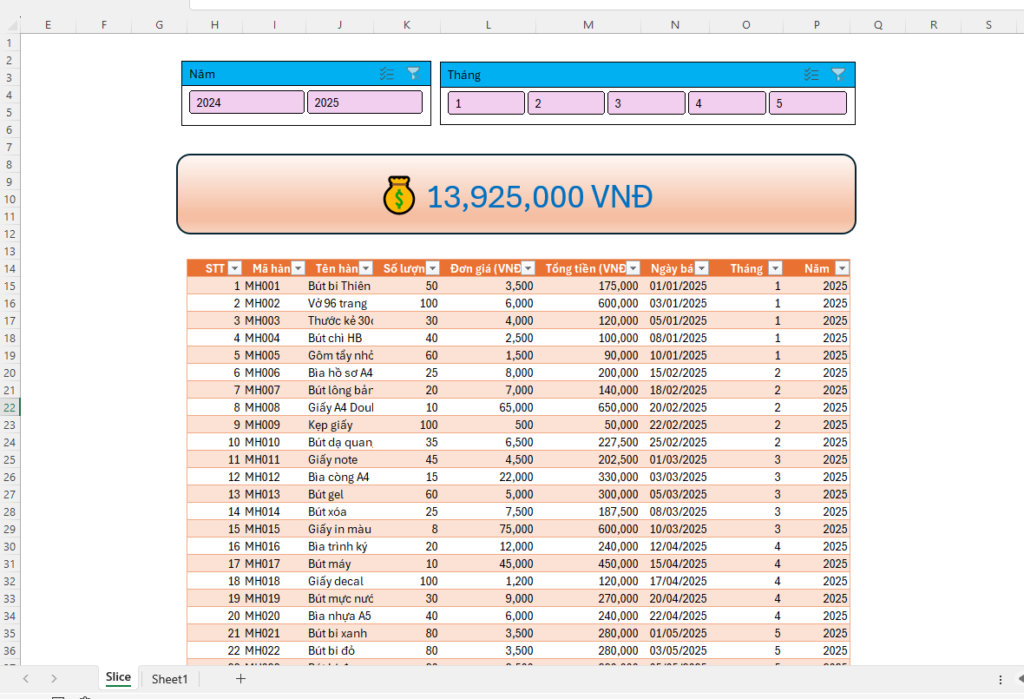This screenshot has width=1024, height=699.
Task: Open the STT column filter dropdown
Action: coord(234,268)
